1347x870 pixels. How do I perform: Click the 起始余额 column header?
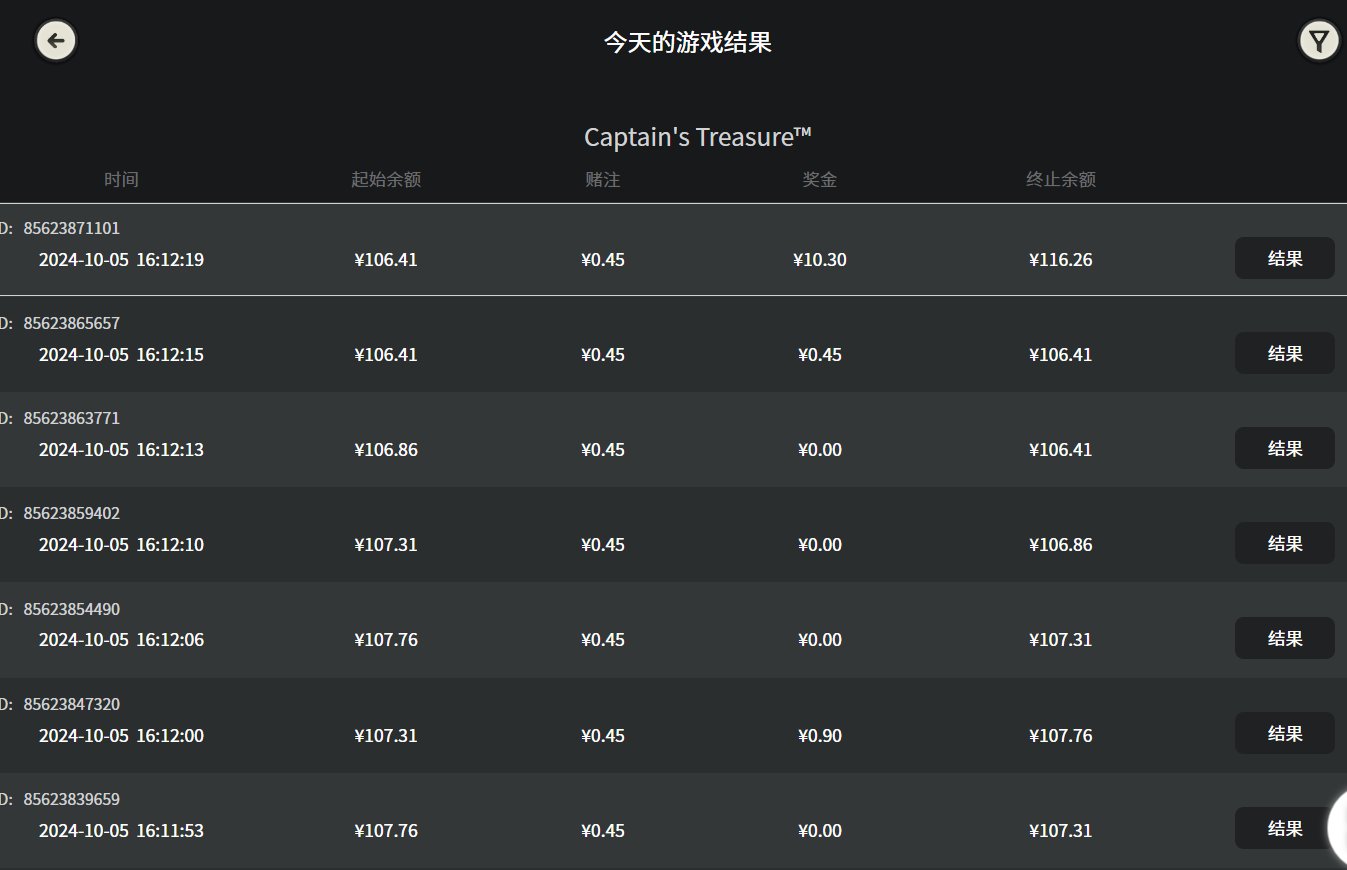[x=386, y=180]
